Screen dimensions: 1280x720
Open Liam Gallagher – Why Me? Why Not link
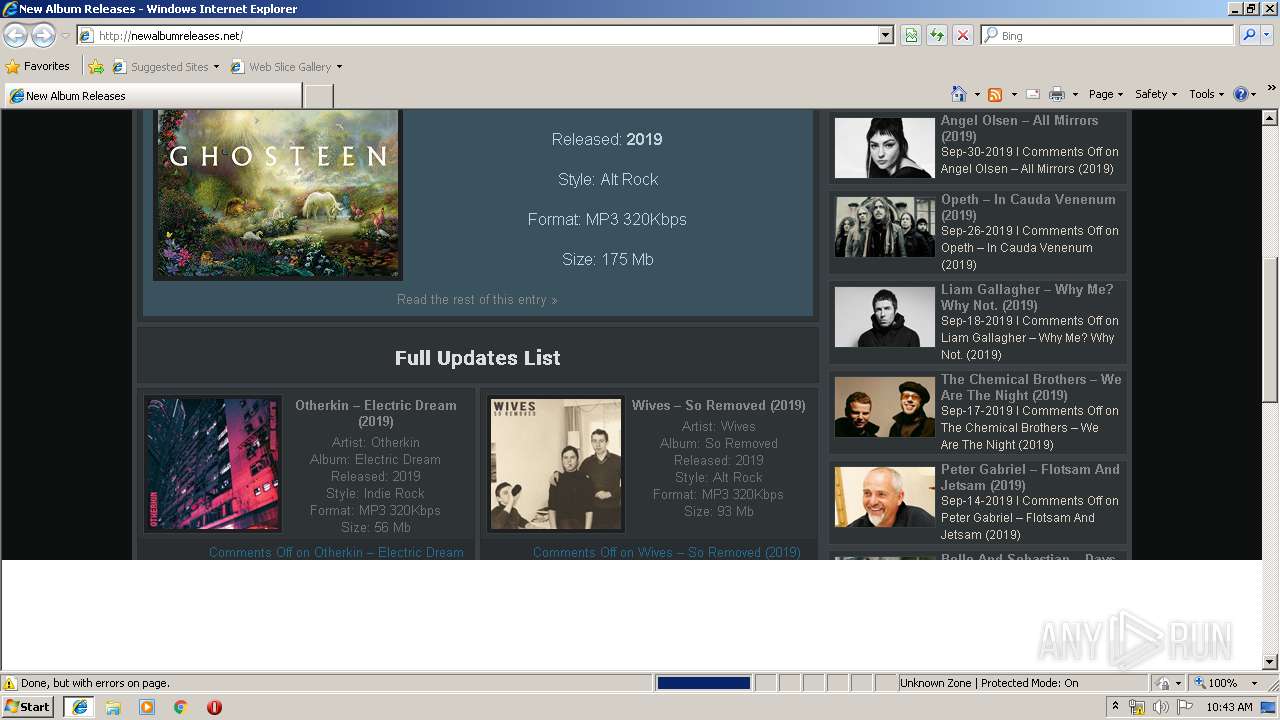pyautogui.click(x=1026, y=297)
